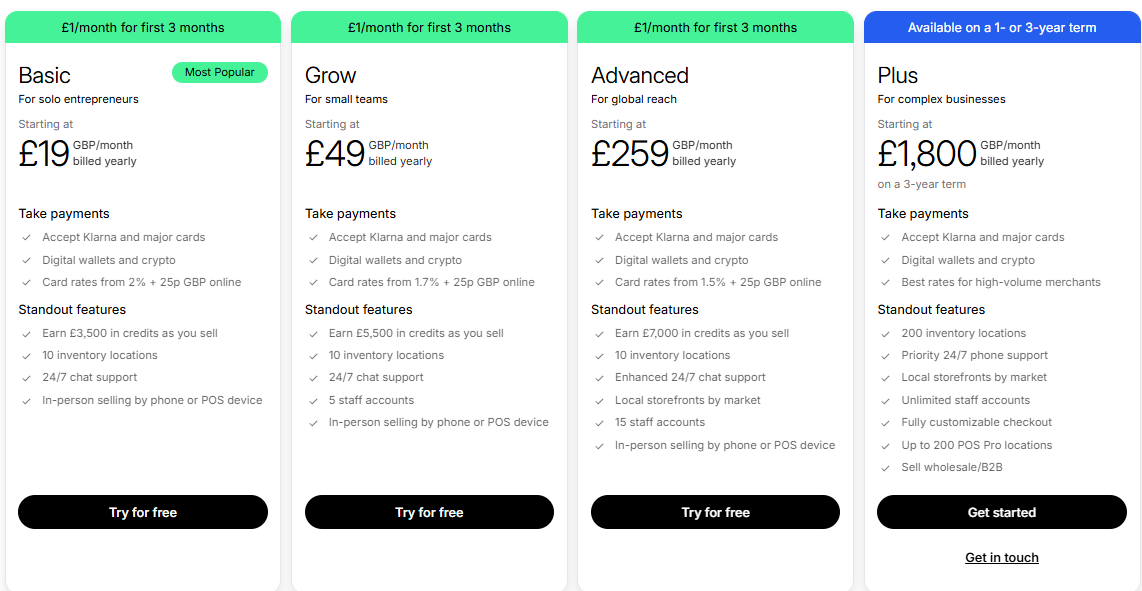Click the Most Popular badge on Basic
This screenshot has height=591, width=1142.
click(220, 72)
